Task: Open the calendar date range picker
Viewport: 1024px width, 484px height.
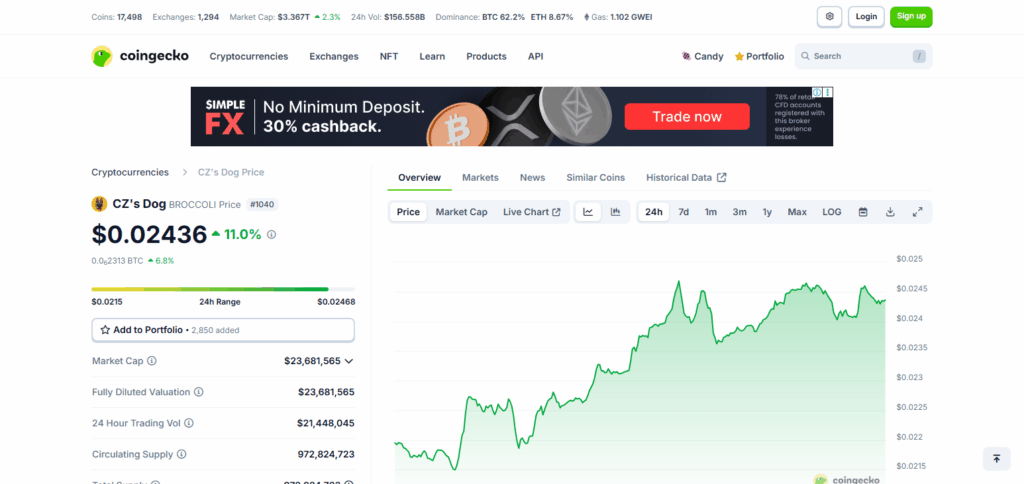Action: [863, 212]
